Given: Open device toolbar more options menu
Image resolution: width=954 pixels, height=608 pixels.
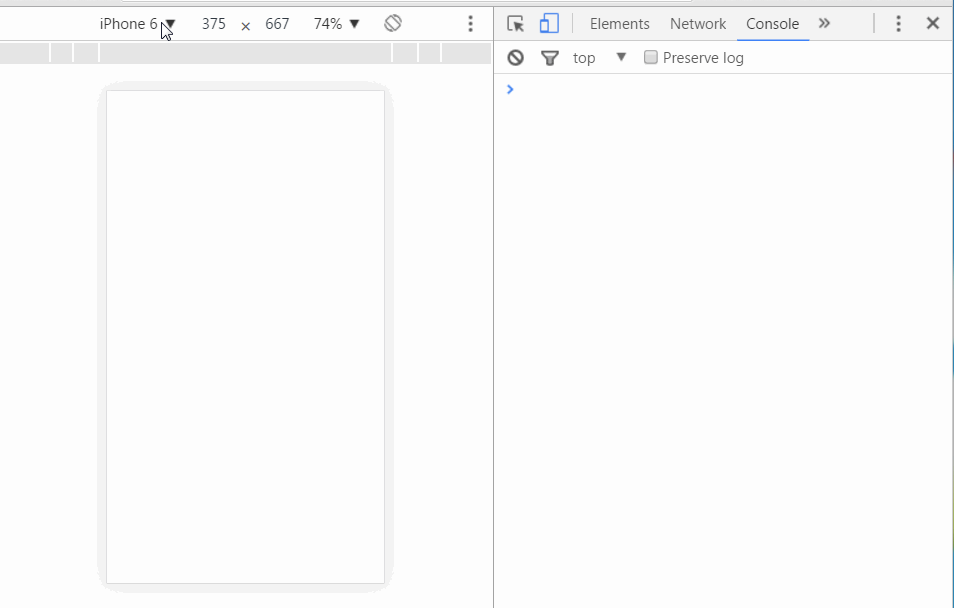Looking at the screenshot, I should (470, 24).
